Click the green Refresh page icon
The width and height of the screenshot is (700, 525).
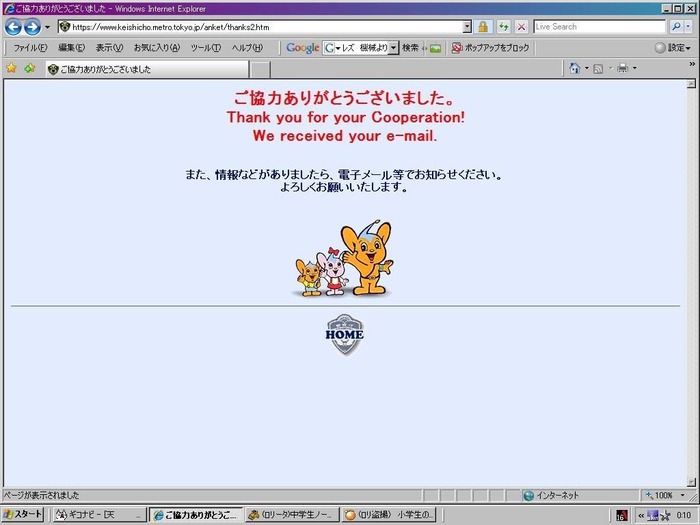(504, 27)
